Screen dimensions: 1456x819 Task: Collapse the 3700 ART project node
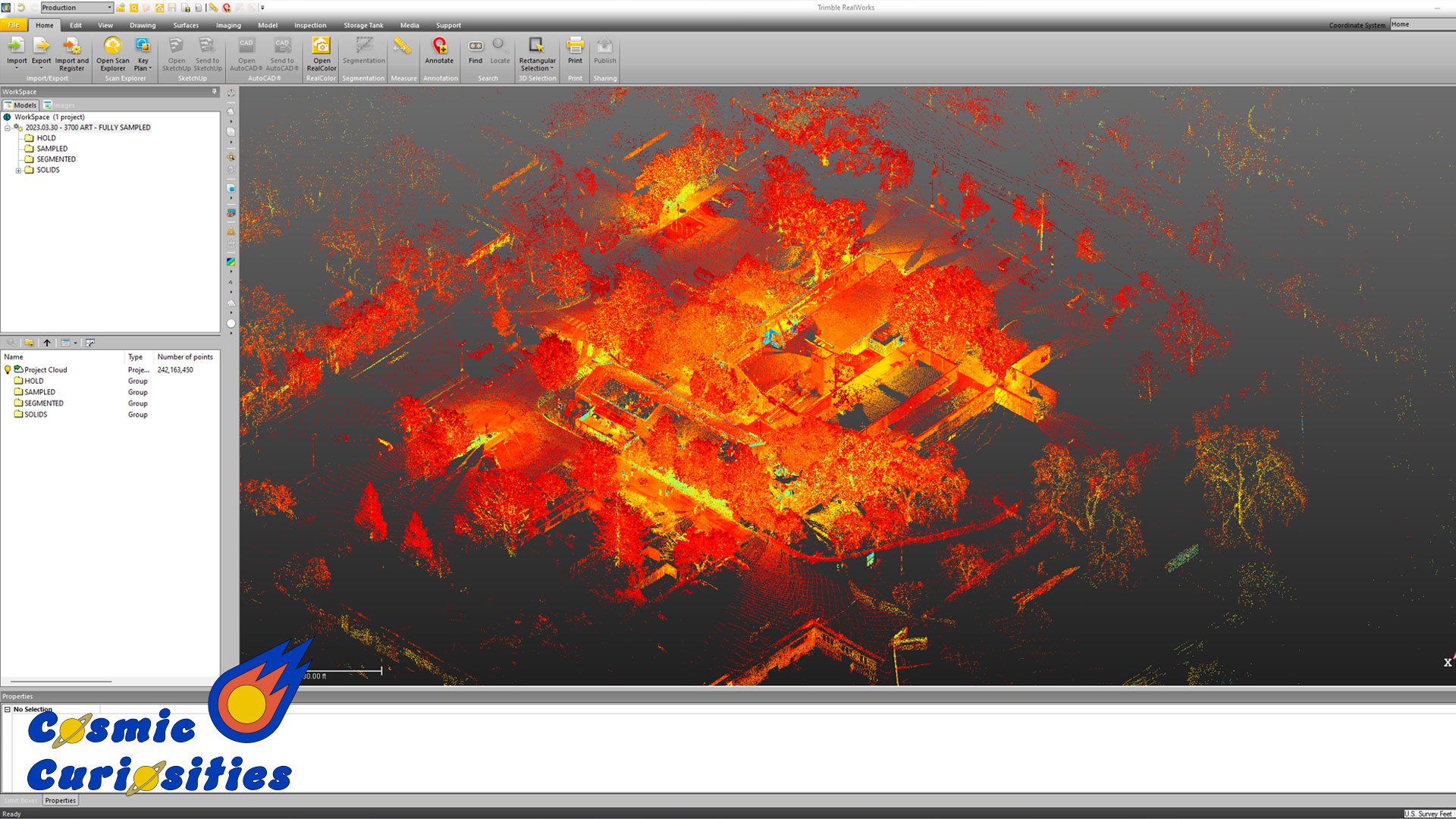tap(8, 128)
